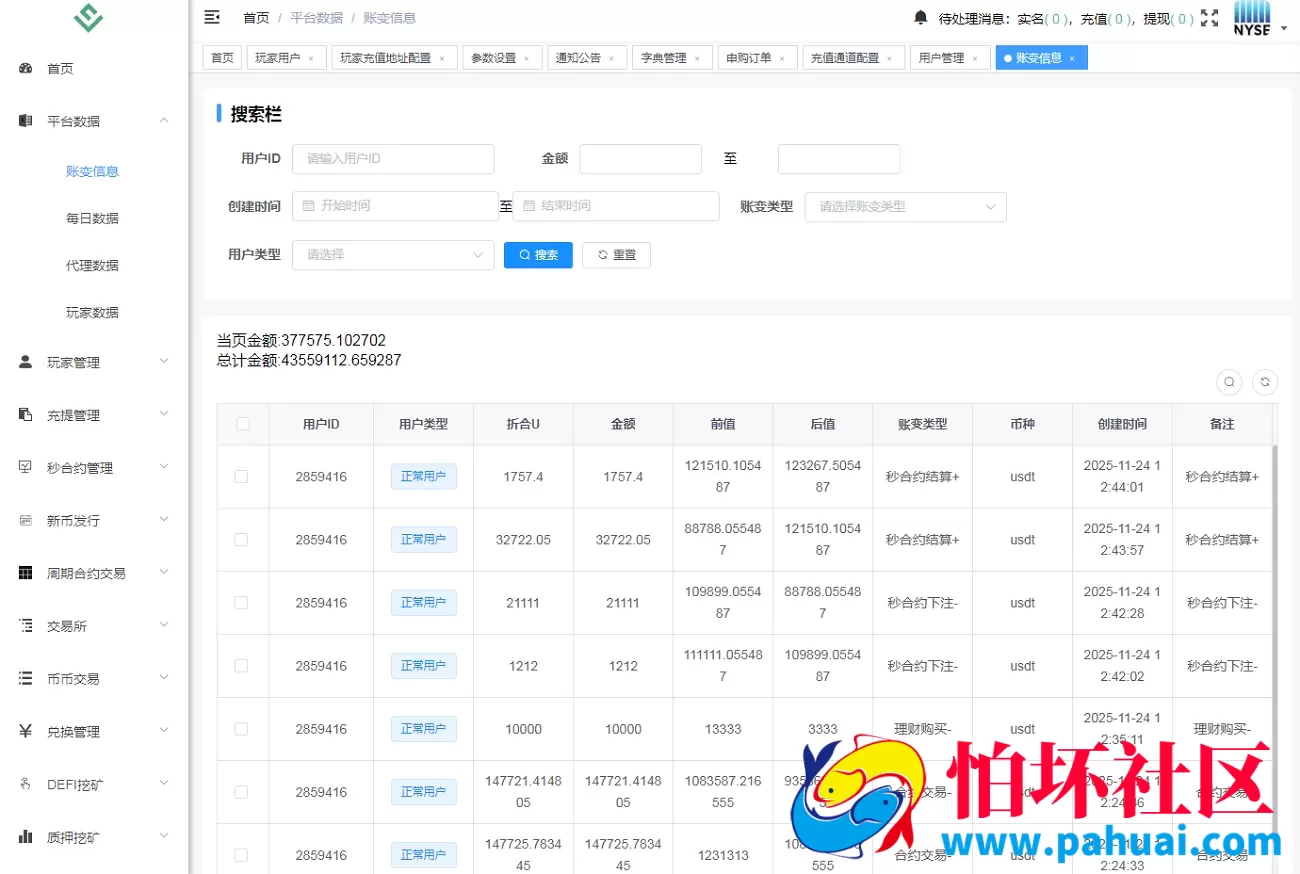
Task: Close the 参数设置 tab
Action: click(x=527, y=58)
